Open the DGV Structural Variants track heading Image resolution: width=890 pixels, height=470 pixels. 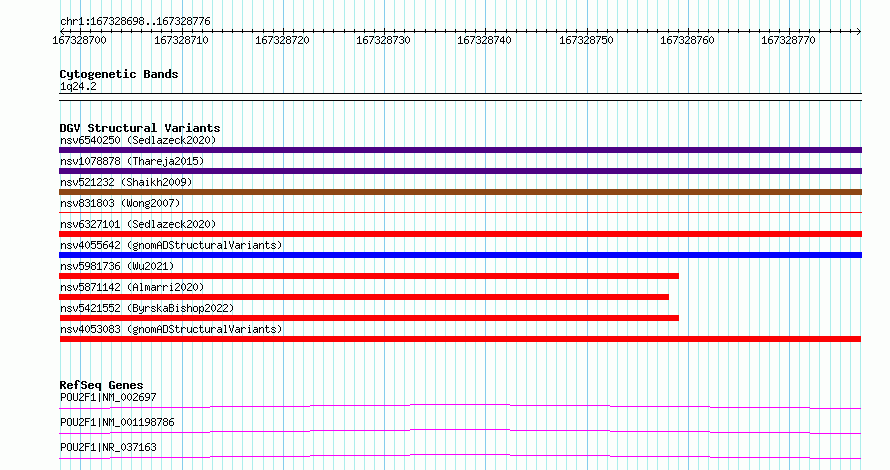point(140,128)
